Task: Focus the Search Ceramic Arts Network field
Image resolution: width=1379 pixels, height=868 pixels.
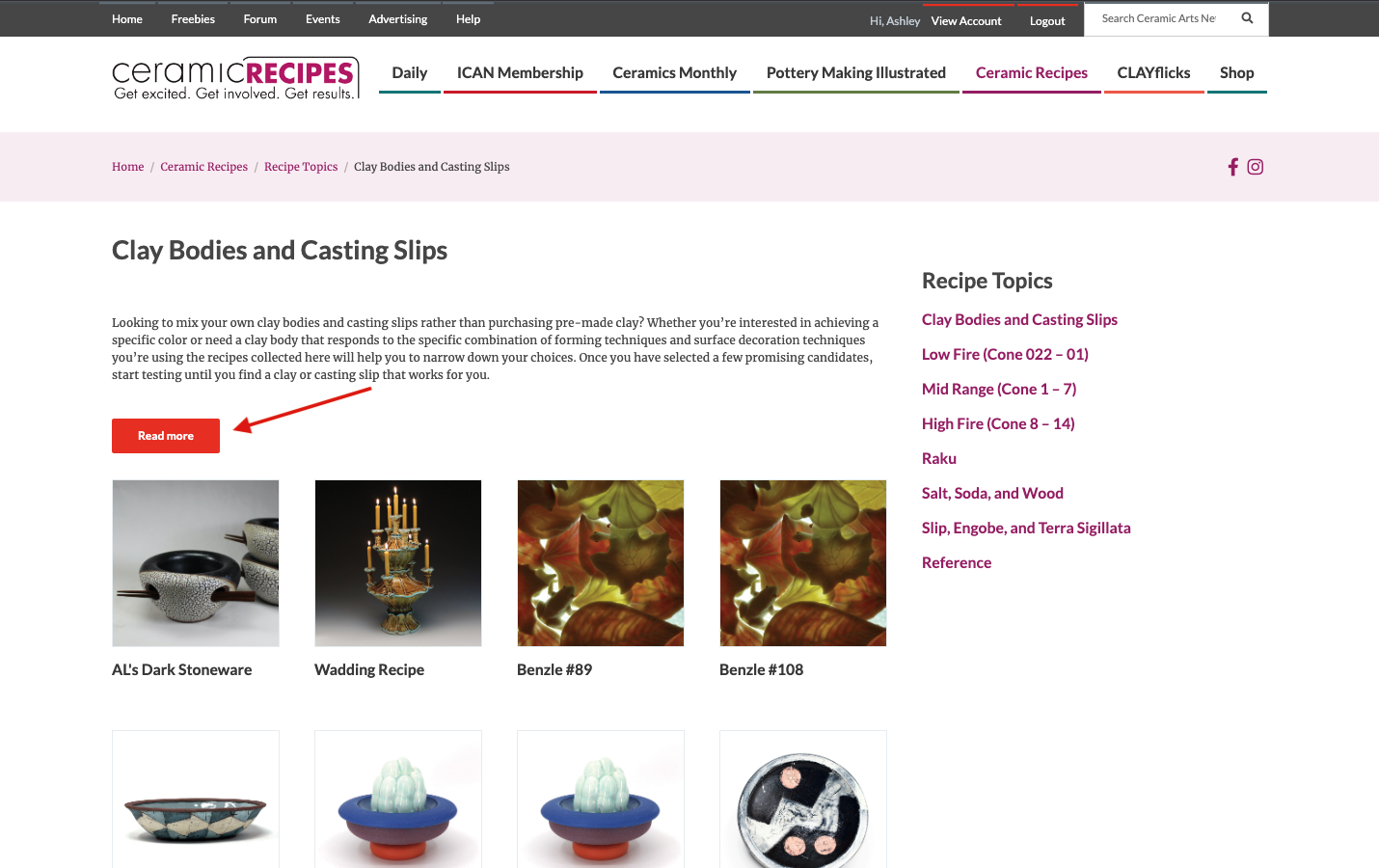Action: coord(1160,18)
